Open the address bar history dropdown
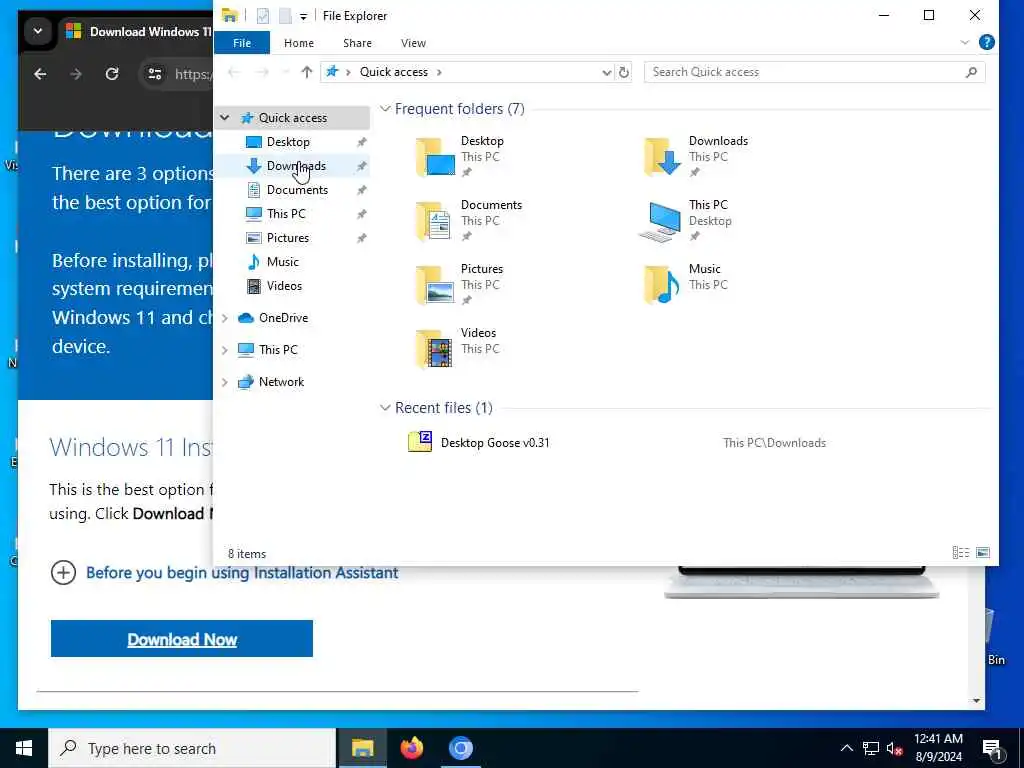 click(x=606, y=72)
